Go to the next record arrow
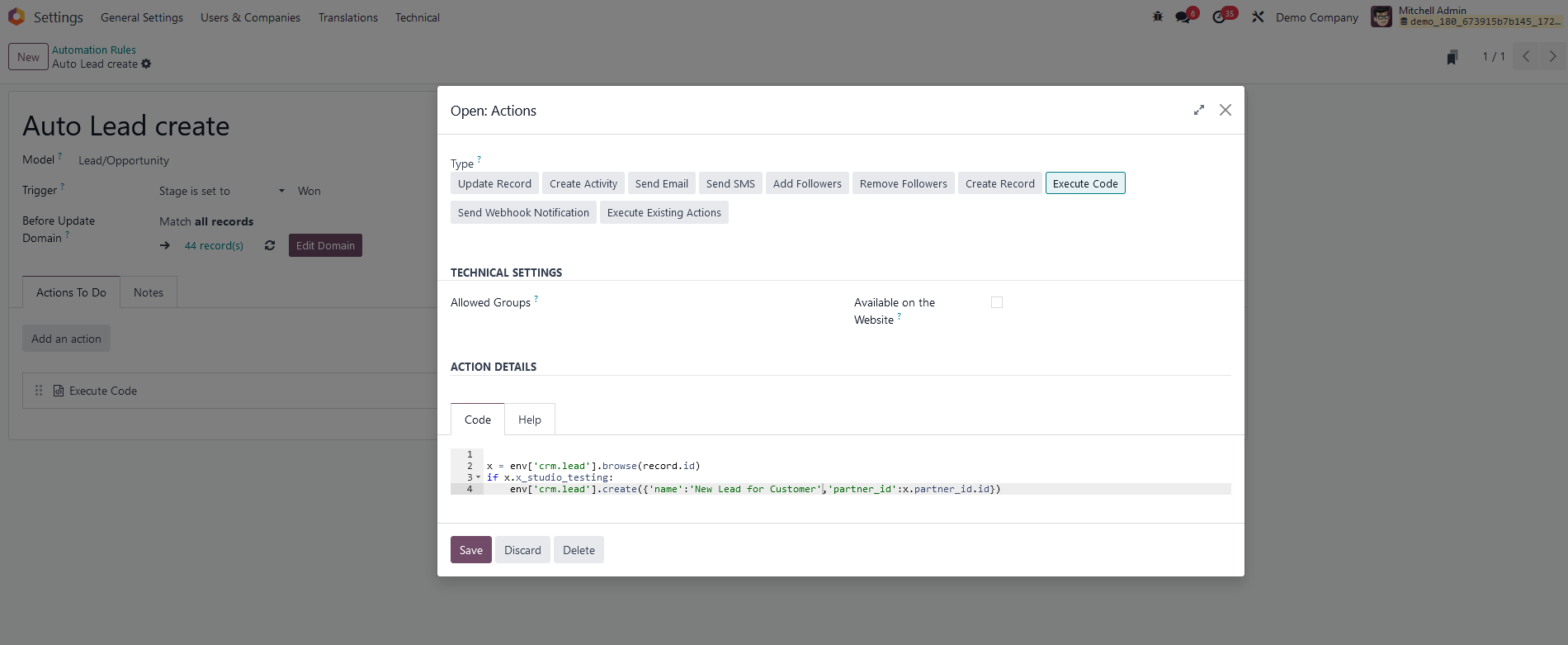The width and height of the screenshot is (1568, 645). click(1552, 56)
